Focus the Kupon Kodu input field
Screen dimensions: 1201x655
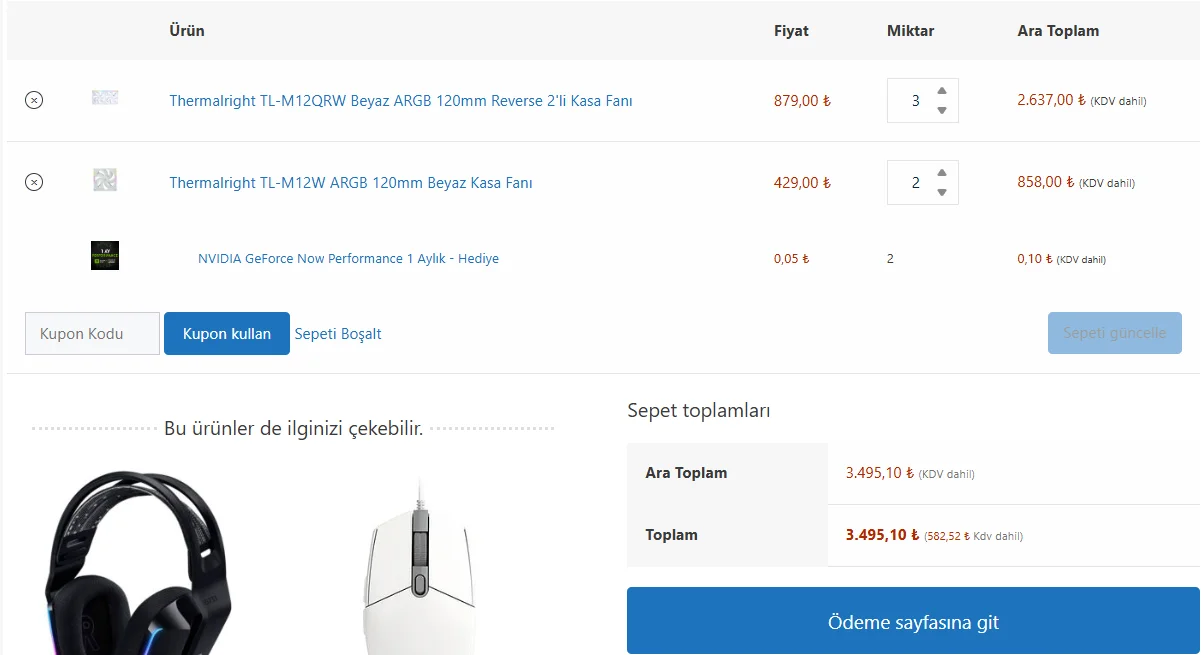click(x=92, y=334)
